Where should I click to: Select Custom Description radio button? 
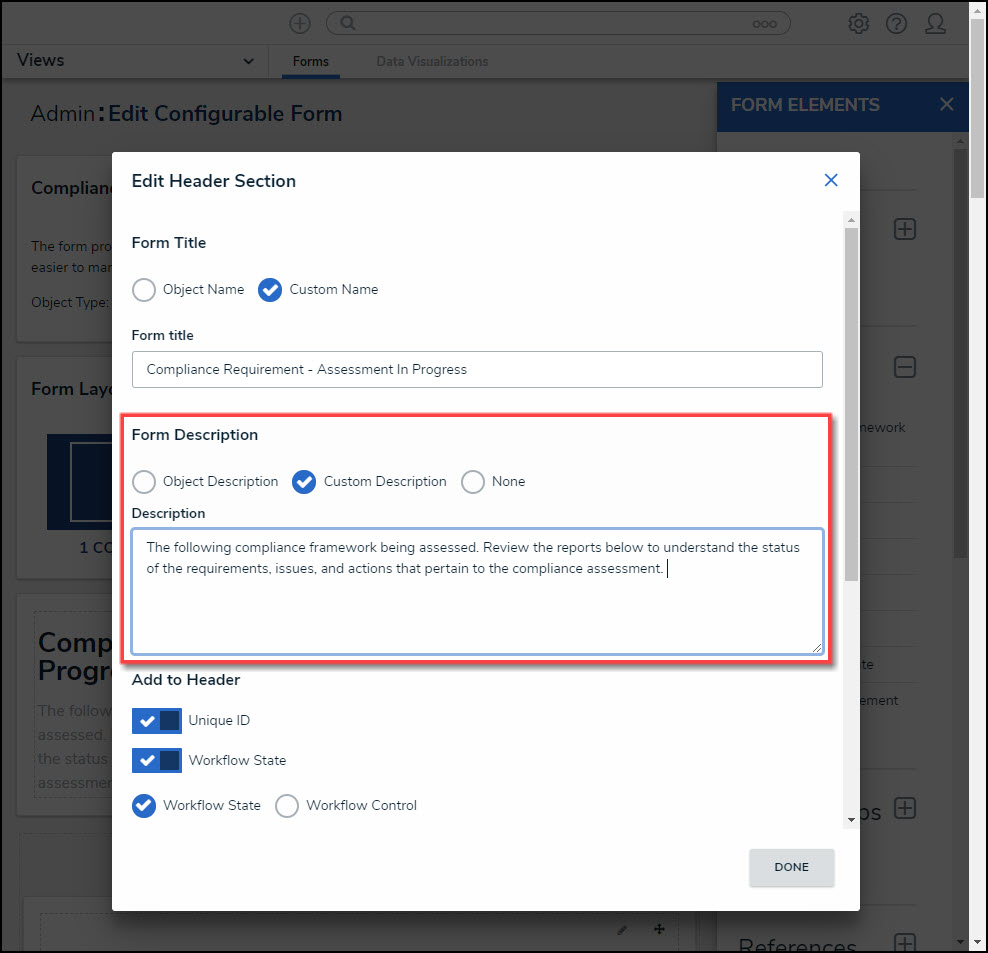[304, 482]
